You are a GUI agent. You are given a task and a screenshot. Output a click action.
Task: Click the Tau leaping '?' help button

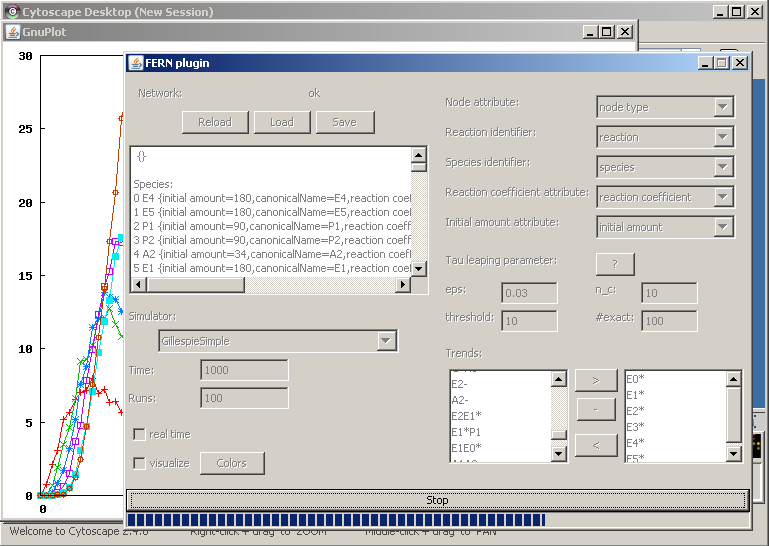pyautogui.click(x=615, y=264)
